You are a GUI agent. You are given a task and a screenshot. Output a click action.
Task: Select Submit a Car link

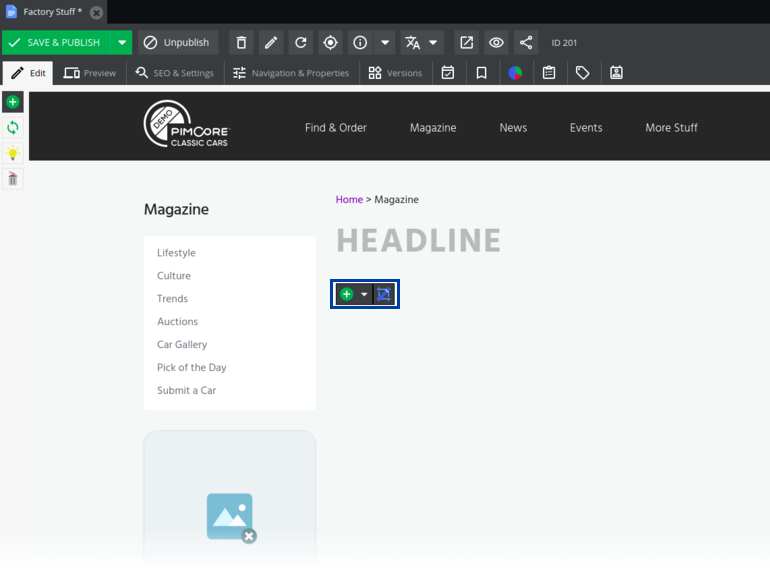coord(187,390)
